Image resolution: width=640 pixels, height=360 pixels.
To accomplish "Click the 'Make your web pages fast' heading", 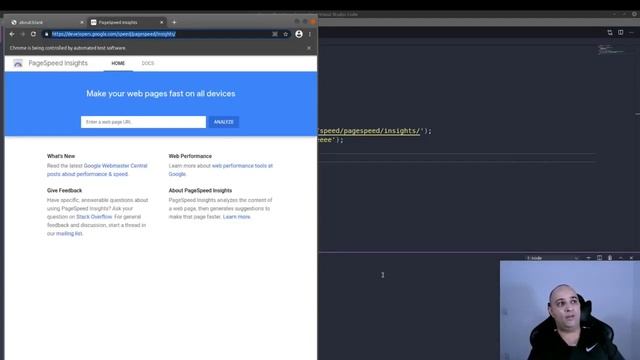I will coord(161,93).
